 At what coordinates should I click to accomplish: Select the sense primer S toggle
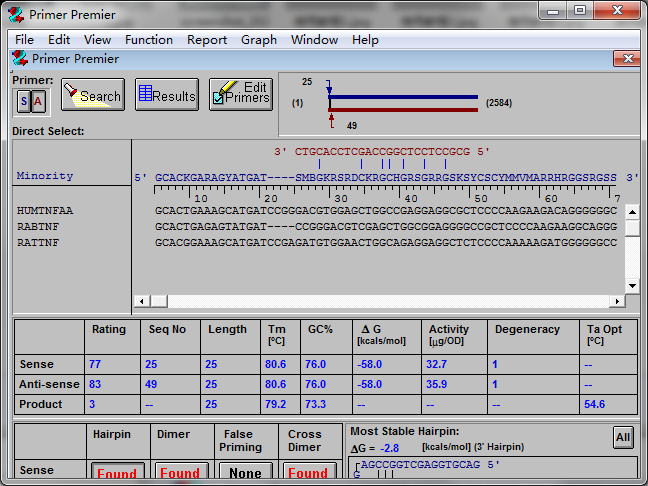pos(24,101)
